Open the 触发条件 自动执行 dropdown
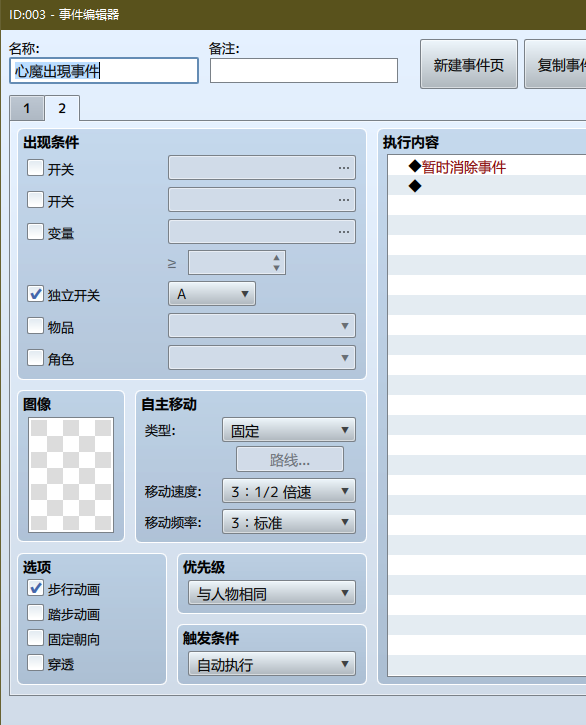 (x=272, y=664)
